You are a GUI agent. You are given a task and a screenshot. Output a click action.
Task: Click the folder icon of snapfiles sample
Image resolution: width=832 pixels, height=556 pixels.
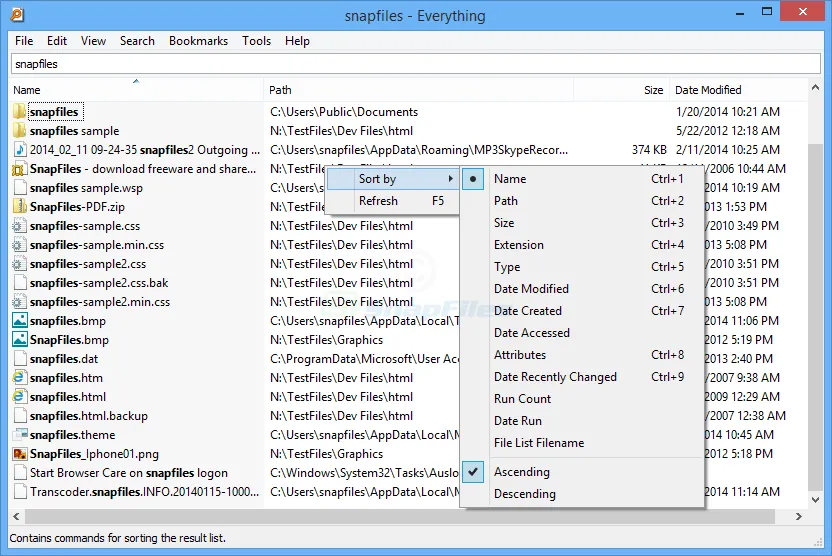[20, 131]
